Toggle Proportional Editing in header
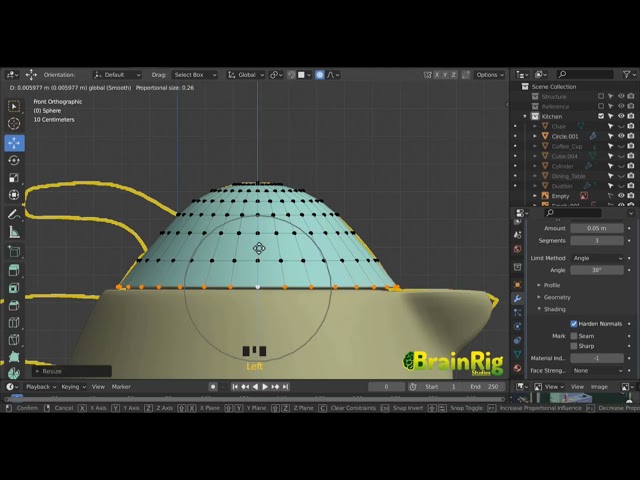640x480 pixels. [x=320, y=75]
